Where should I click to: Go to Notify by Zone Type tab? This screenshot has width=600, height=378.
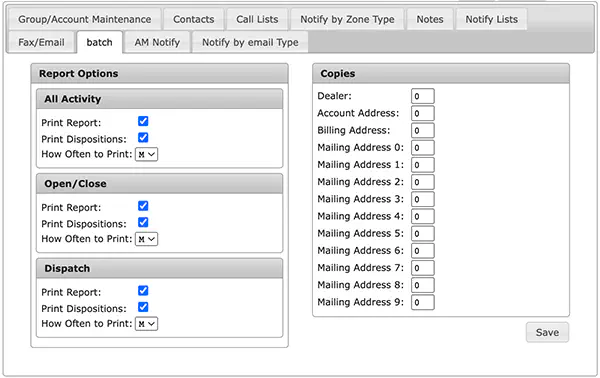pos(347,19)
